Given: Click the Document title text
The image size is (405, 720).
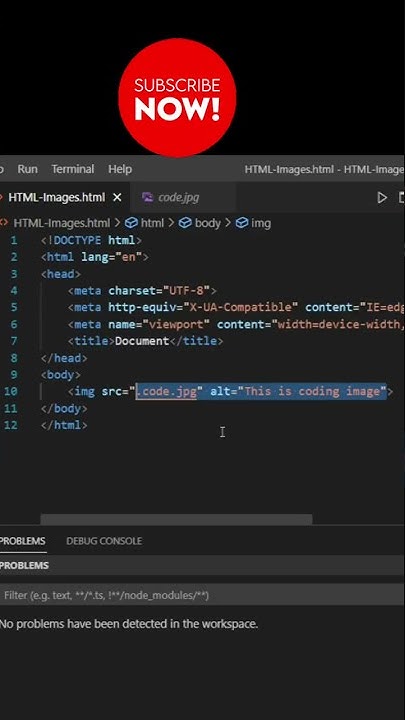Looking at the screenshot, I should [x=142, y=341].
